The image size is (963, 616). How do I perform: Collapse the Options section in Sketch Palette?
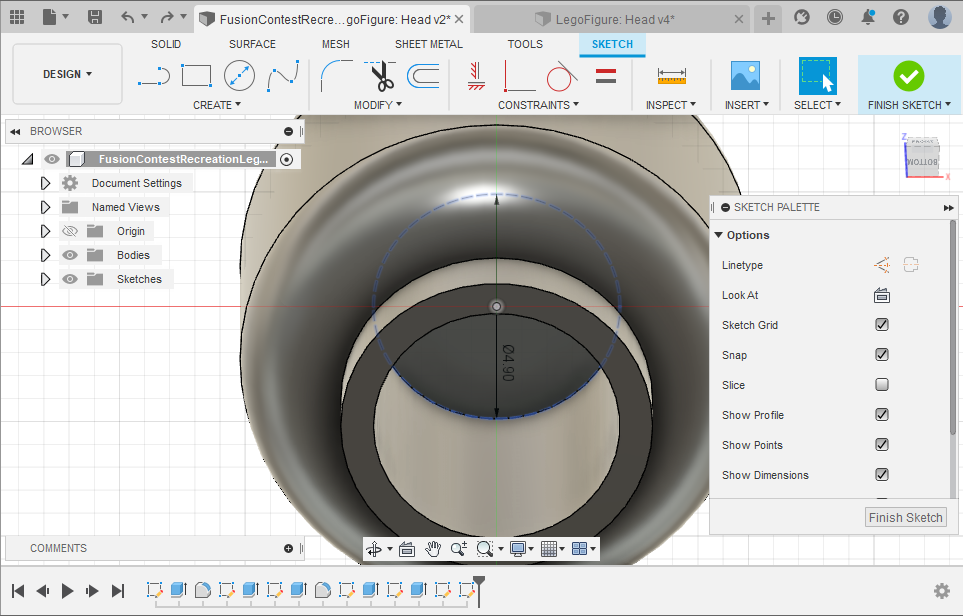[x=719, y=235]
